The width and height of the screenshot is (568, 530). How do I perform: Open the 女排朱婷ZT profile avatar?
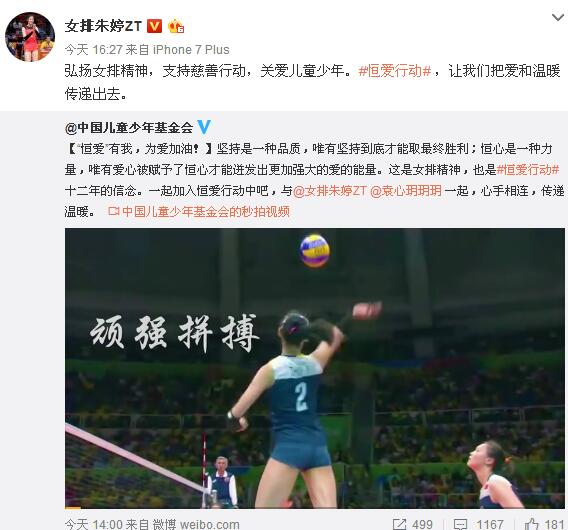point(30,37)
